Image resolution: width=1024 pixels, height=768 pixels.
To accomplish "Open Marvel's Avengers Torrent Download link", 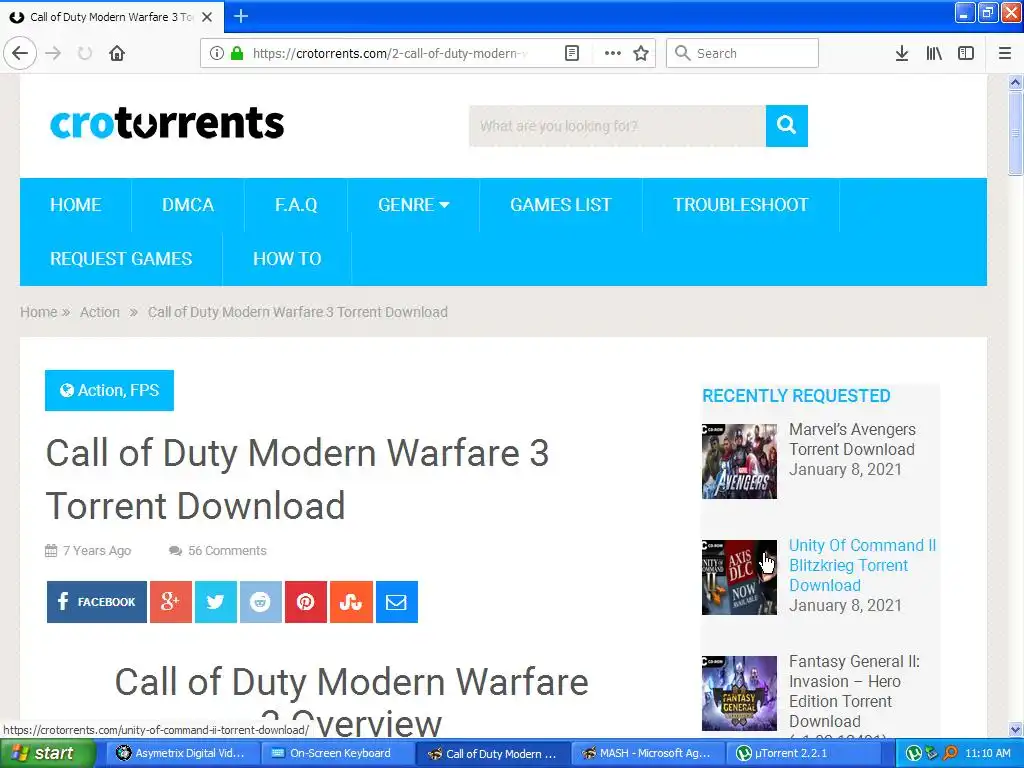I will point(852,440).
